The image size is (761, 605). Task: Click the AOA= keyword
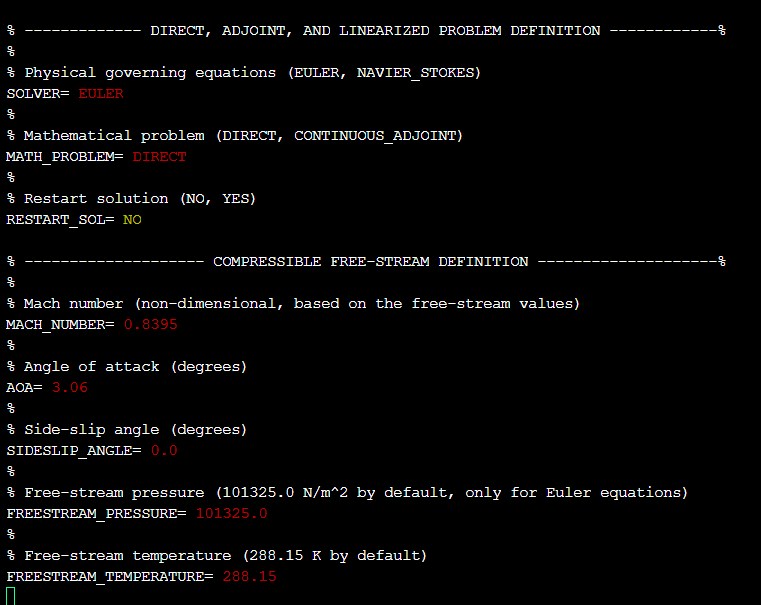24,387
